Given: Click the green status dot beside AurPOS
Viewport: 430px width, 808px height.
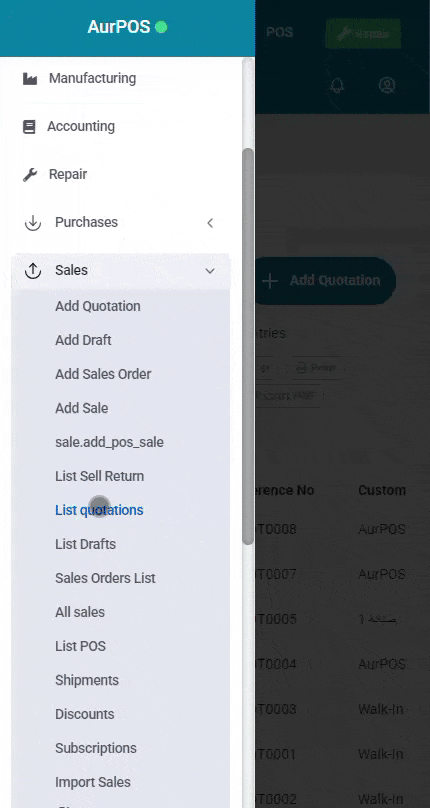Looking at the screenshot, I should pyautogui.click(x=161, y=27).
